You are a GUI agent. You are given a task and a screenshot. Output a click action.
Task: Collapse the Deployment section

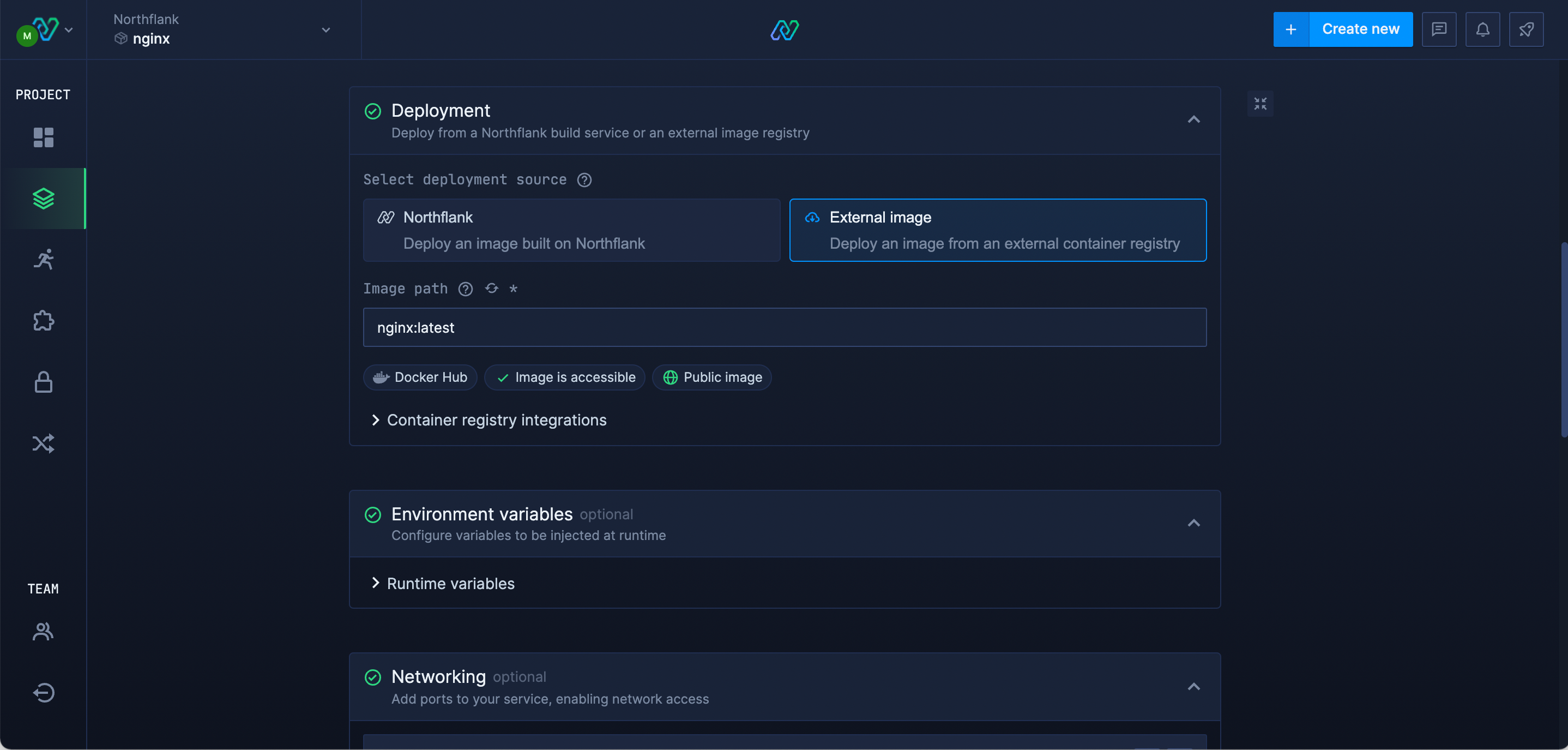click(1193, 119)
